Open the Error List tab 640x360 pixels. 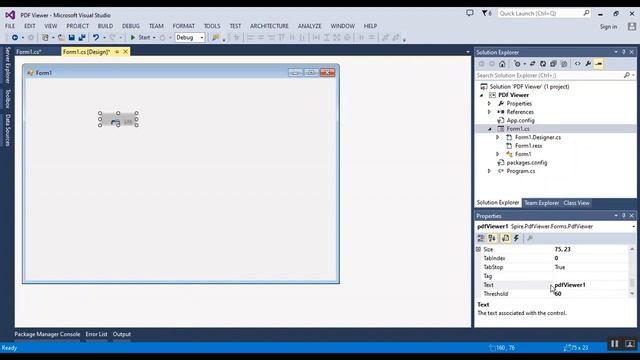(96, 334)
